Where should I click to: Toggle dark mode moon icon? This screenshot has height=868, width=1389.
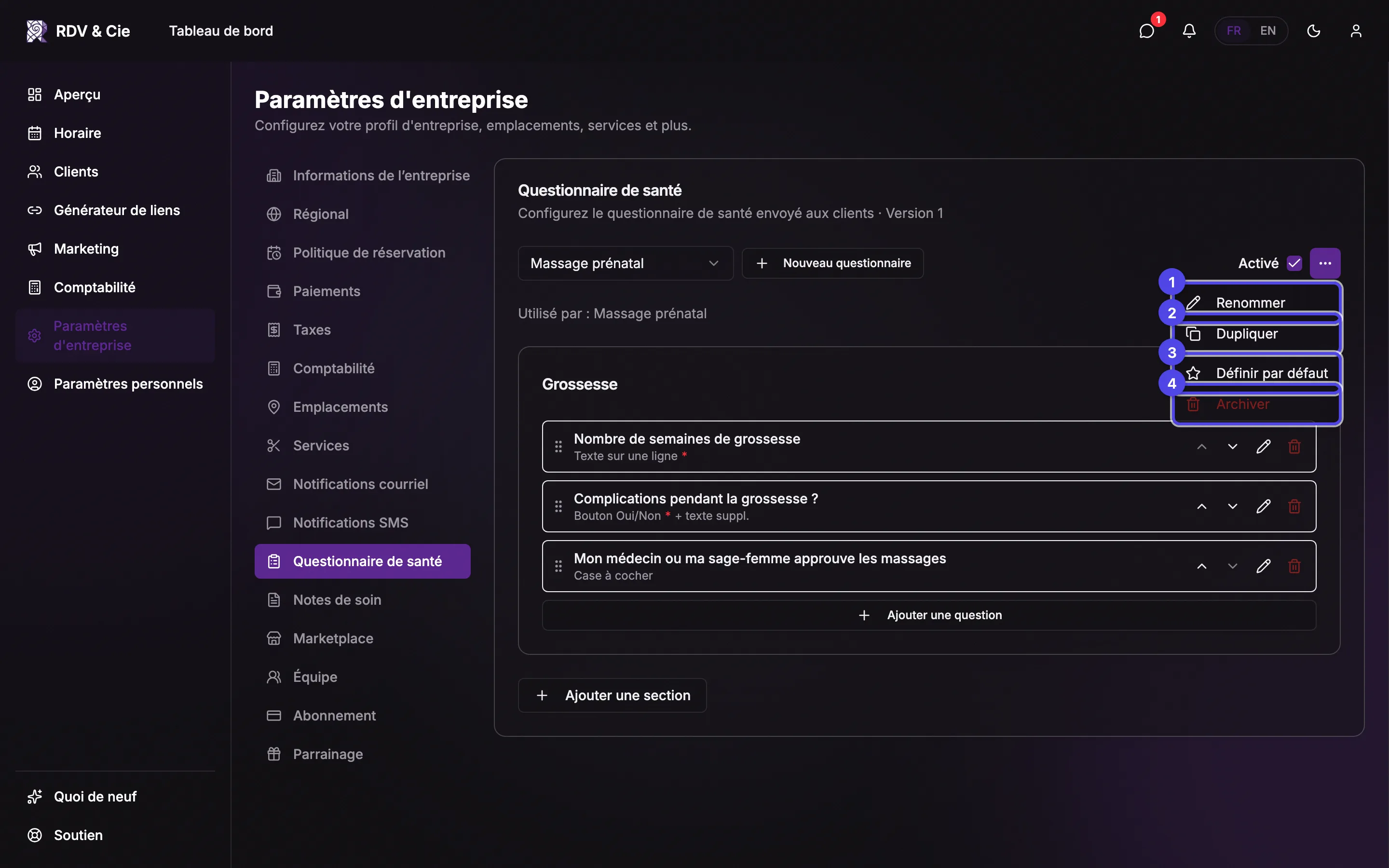(x=1314, y=31)
